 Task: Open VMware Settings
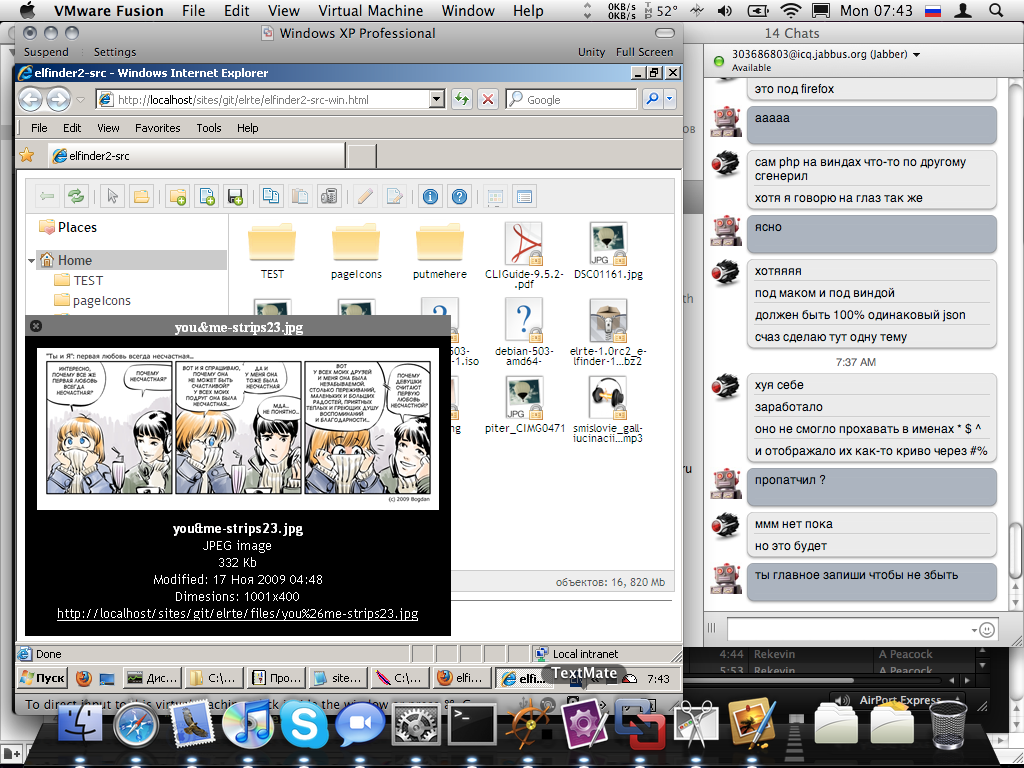114,52
